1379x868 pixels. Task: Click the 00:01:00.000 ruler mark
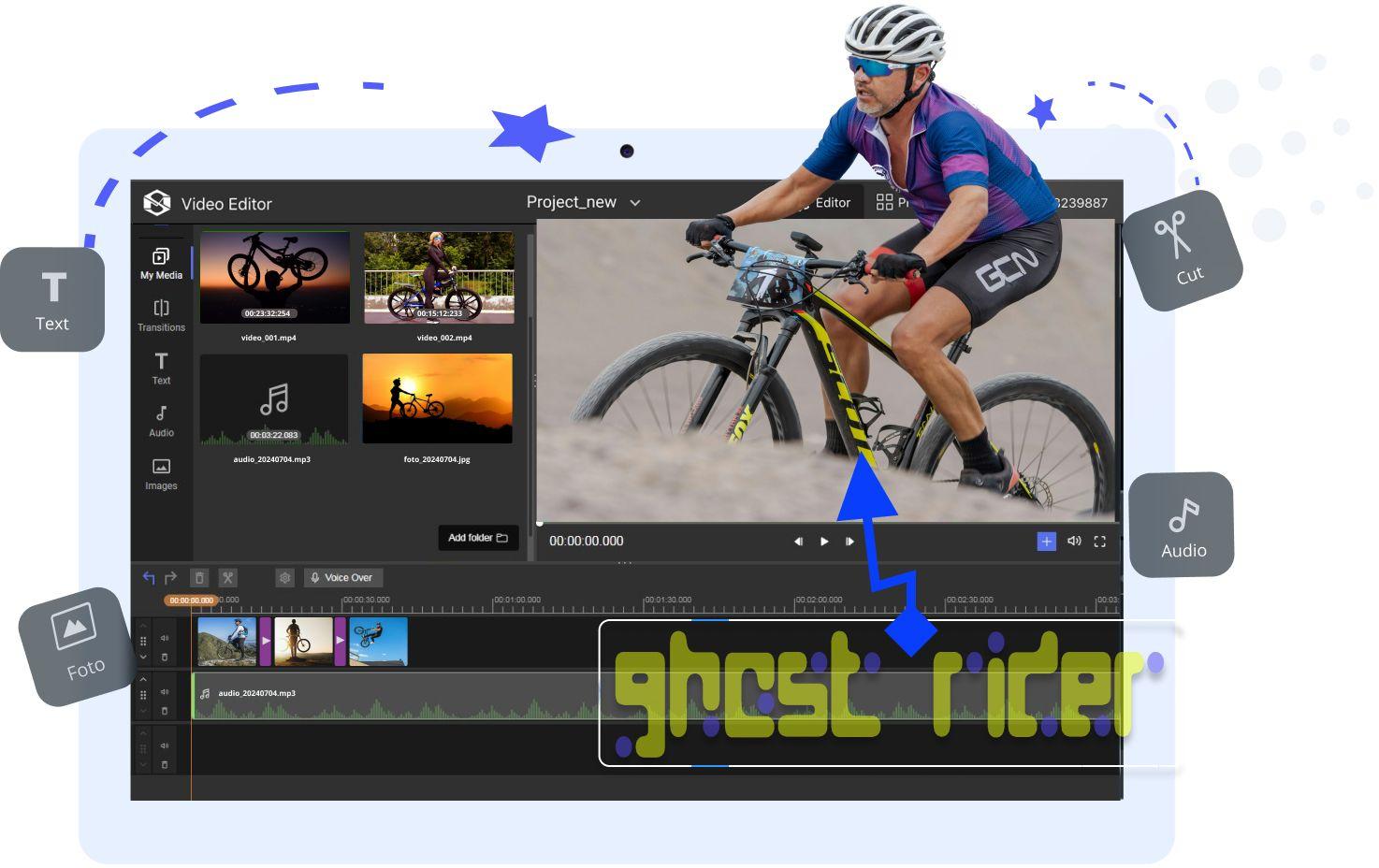click(517, 600)
